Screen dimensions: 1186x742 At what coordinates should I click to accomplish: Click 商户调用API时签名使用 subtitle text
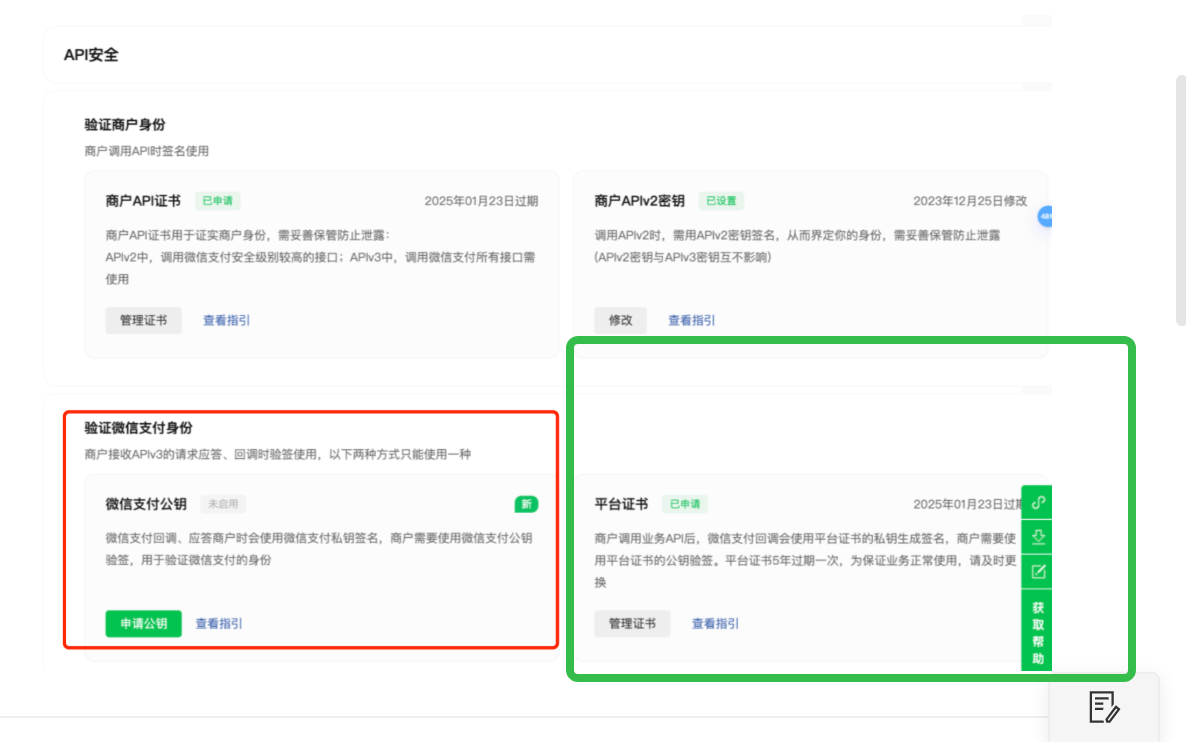click(147, 151)
